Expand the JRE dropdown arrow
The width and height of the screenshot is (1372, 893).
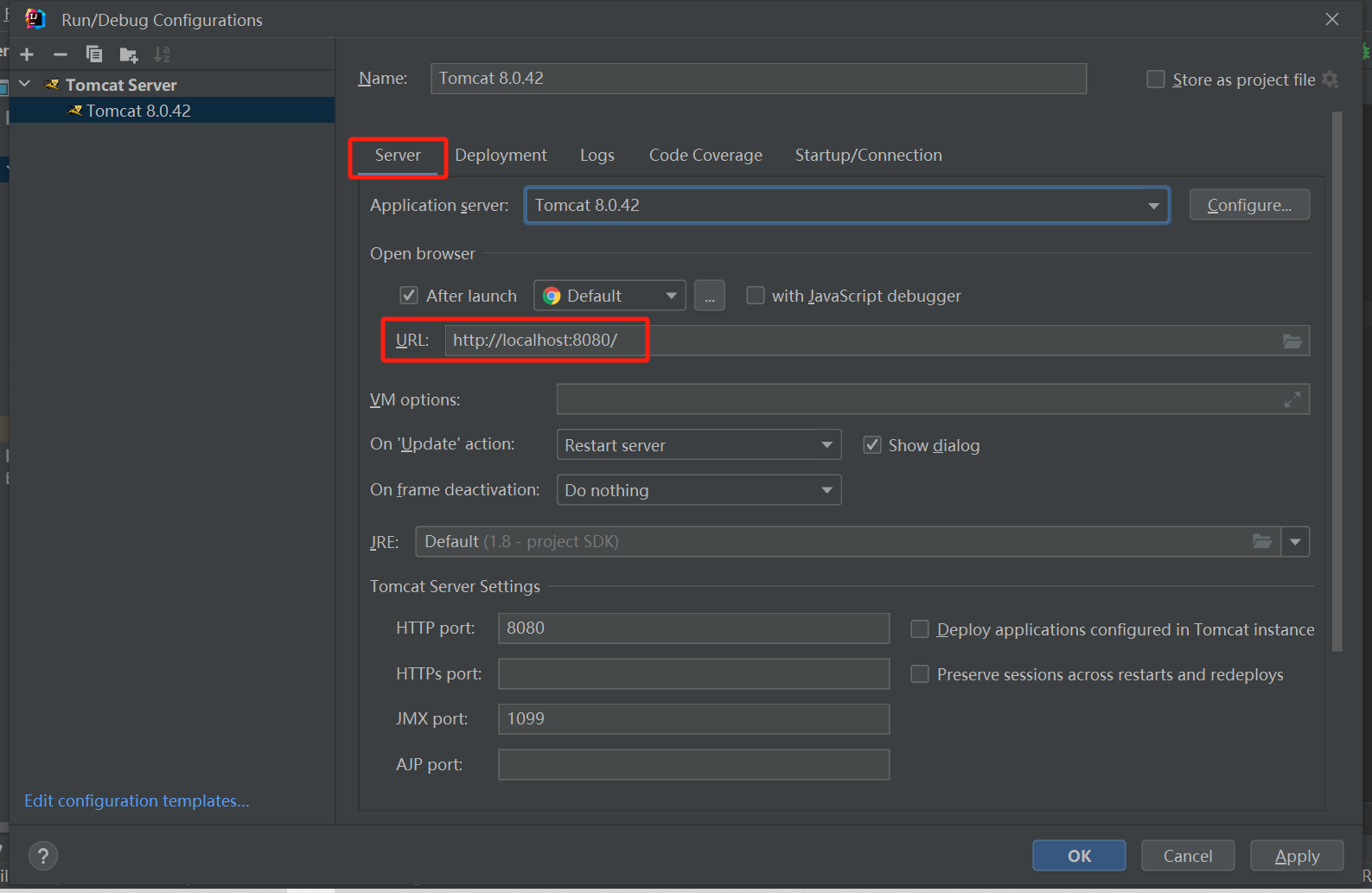pyautogui.click(x=1295, y=542)
